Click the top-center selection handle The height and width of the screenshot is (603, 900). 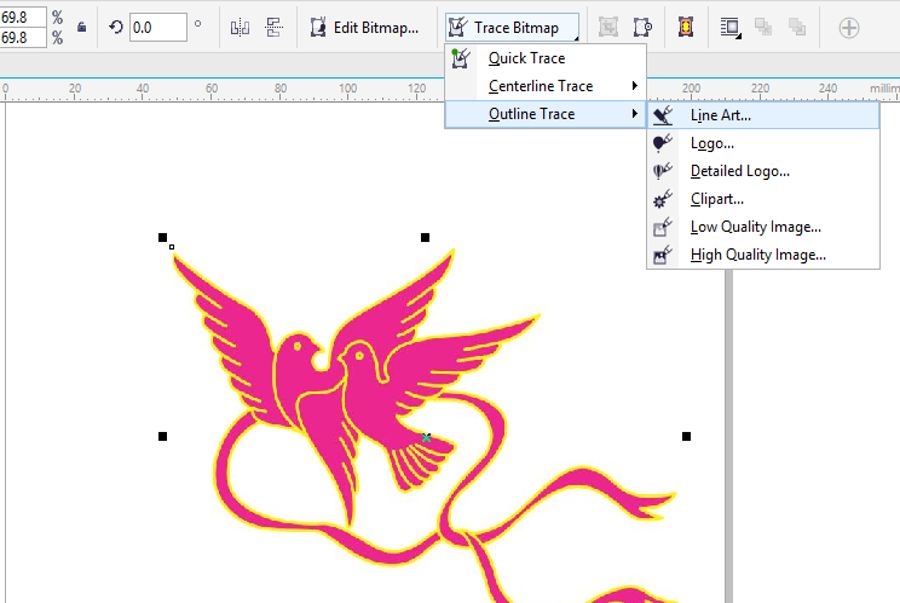click(x=425, y=237)
